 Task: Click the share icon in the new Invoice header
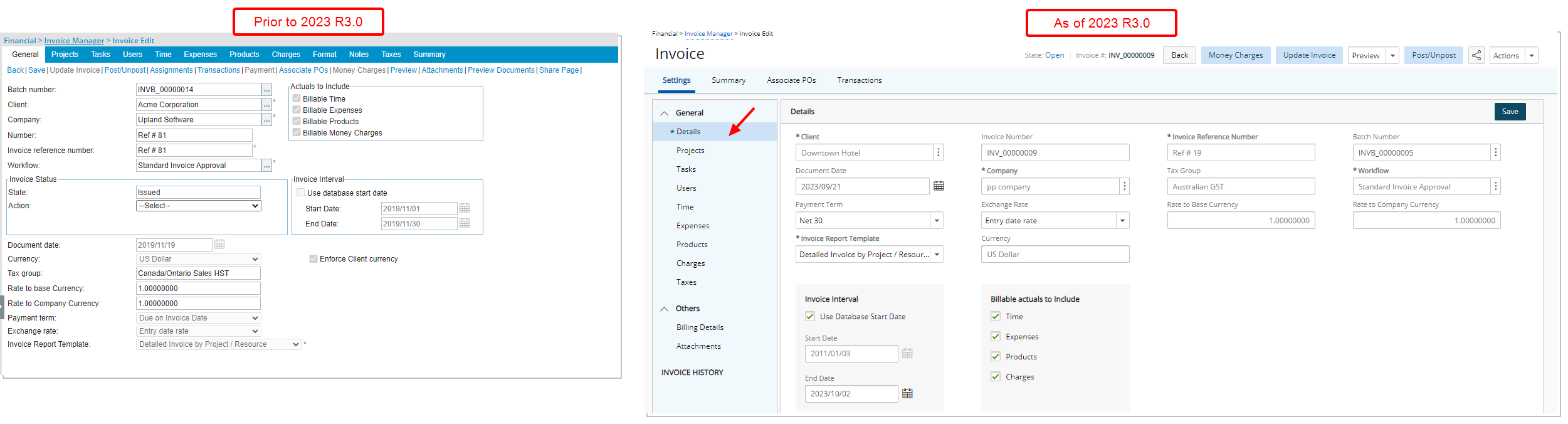1476,55
